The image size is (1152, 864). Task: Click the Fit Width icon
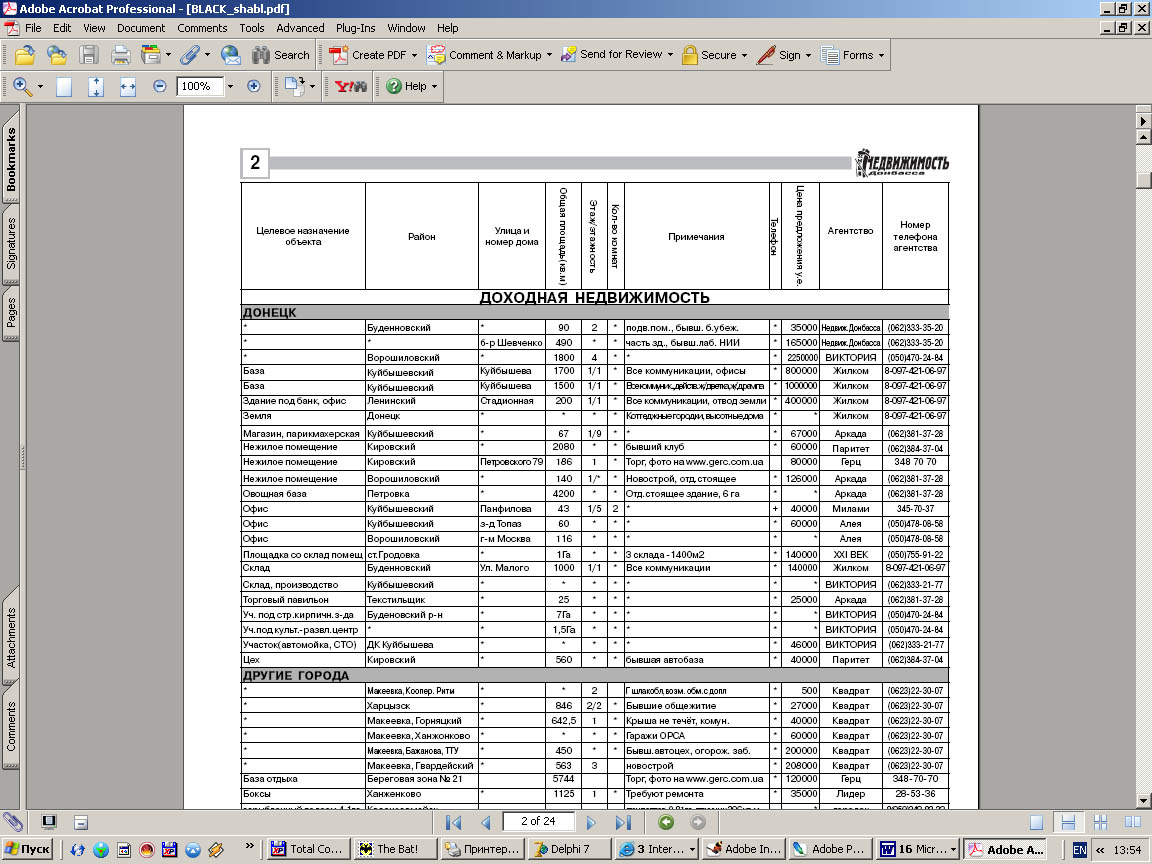pos(128,87)
